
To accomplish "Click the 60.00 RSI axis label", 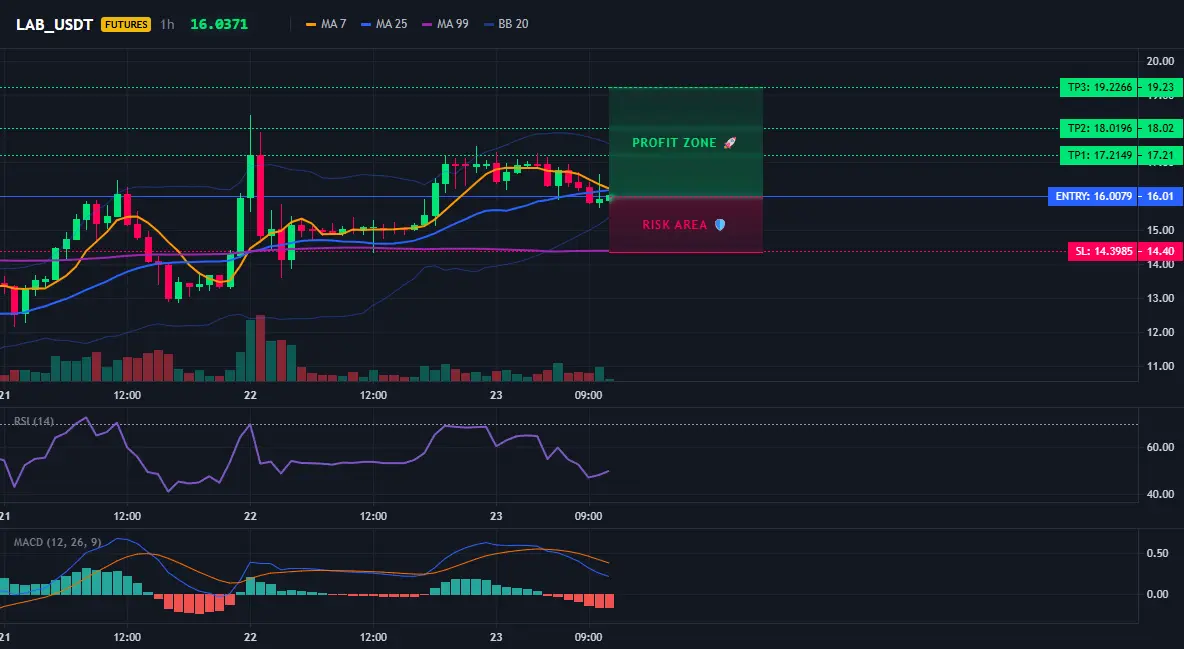I will pyautogui.click(x=1160, y=447).
